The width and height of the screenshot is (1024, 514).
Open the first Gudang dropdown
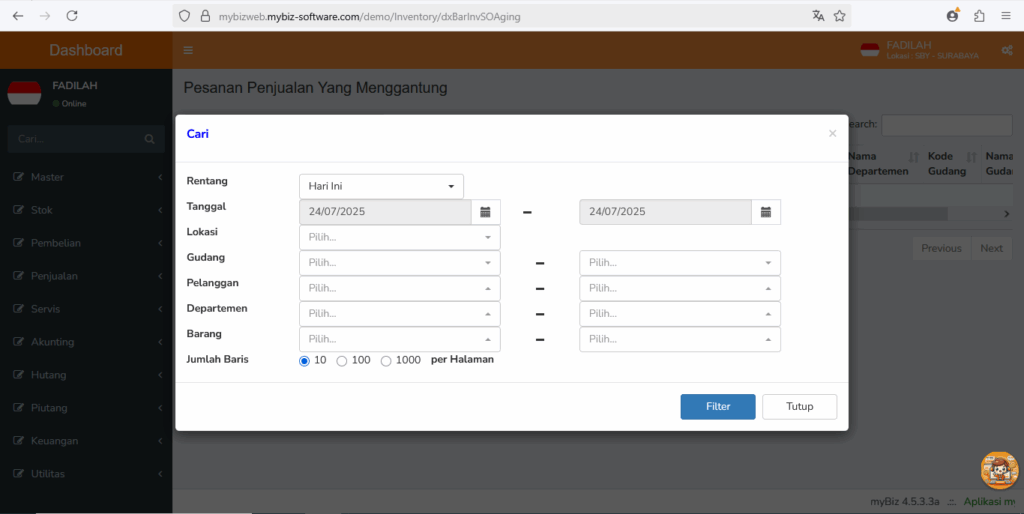tap(400, 263)
